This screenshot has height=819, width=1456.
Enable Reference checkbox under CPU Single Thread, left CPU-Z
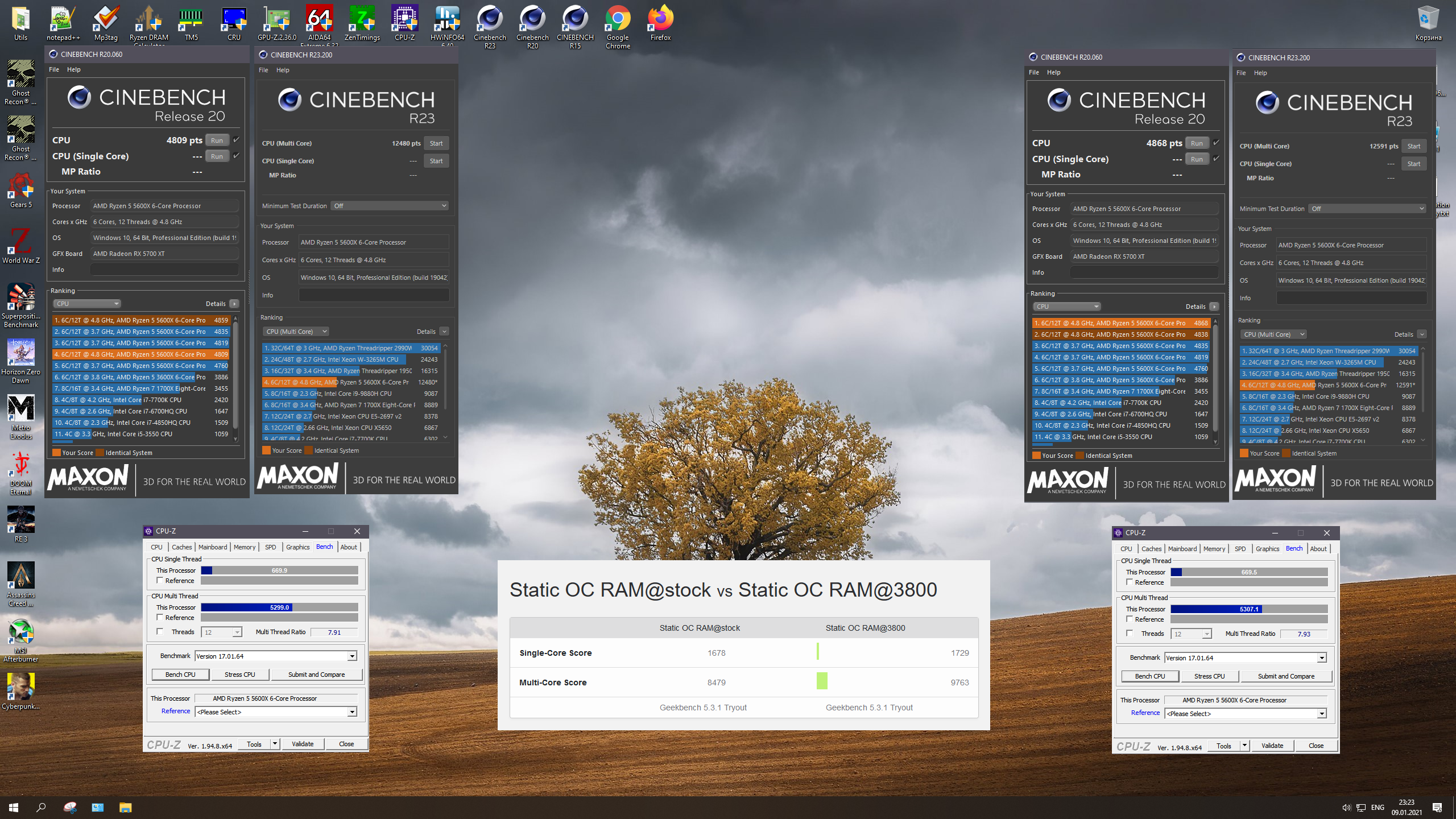[160, 581]
